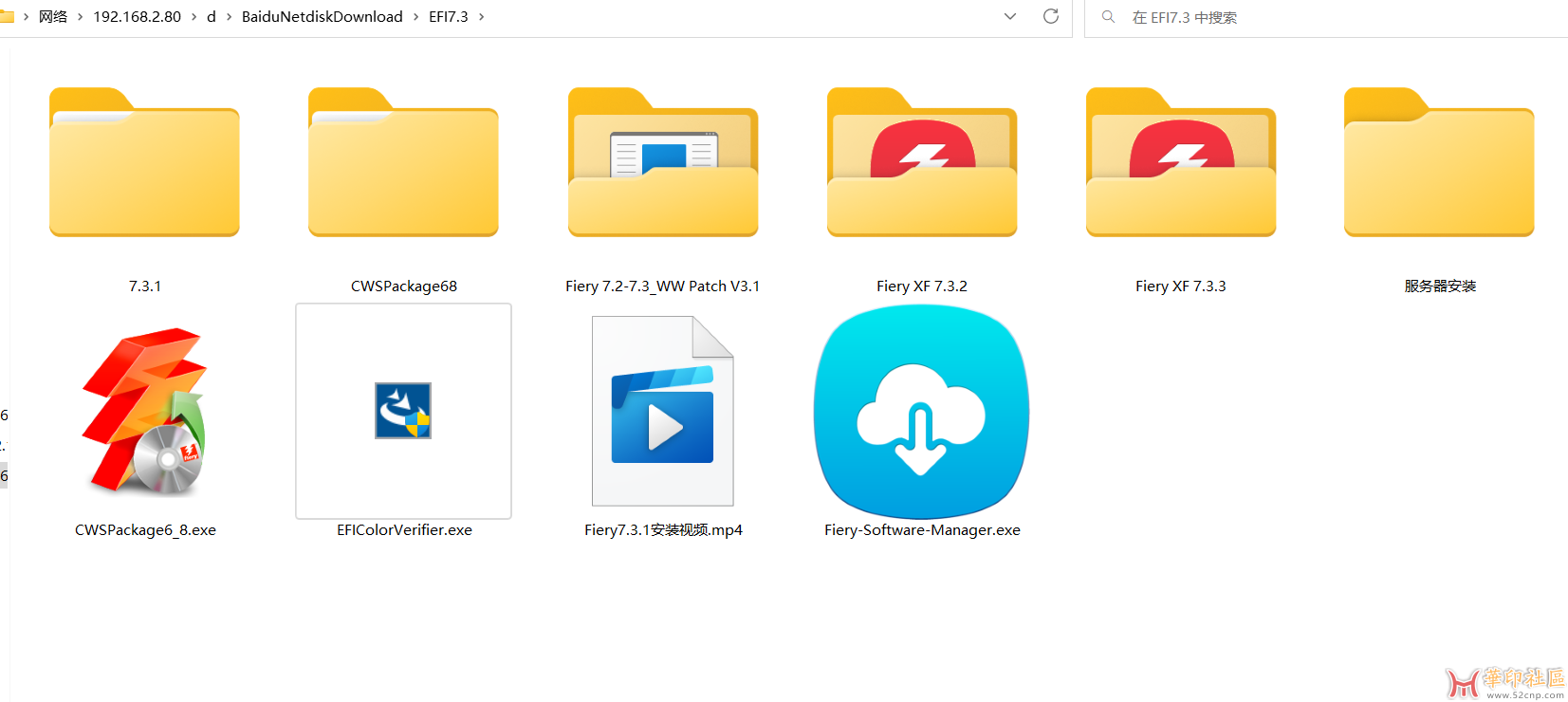Click EFI7.3 in the breadcrumb

[x=449, y=17]
